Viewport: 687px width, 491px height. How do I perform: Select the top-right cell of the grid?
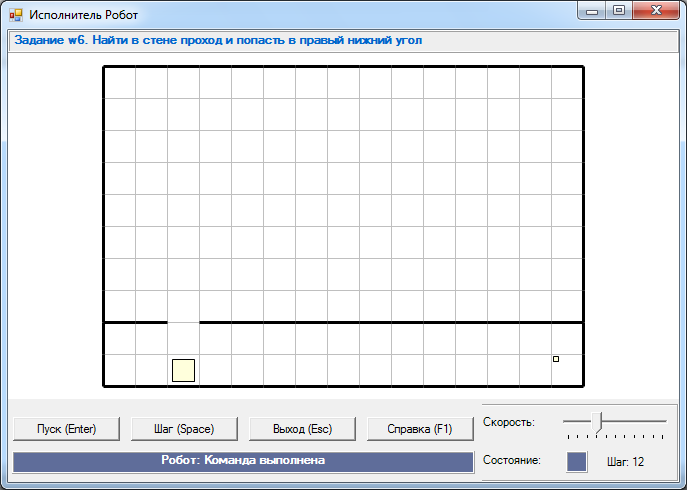[567, 83]
